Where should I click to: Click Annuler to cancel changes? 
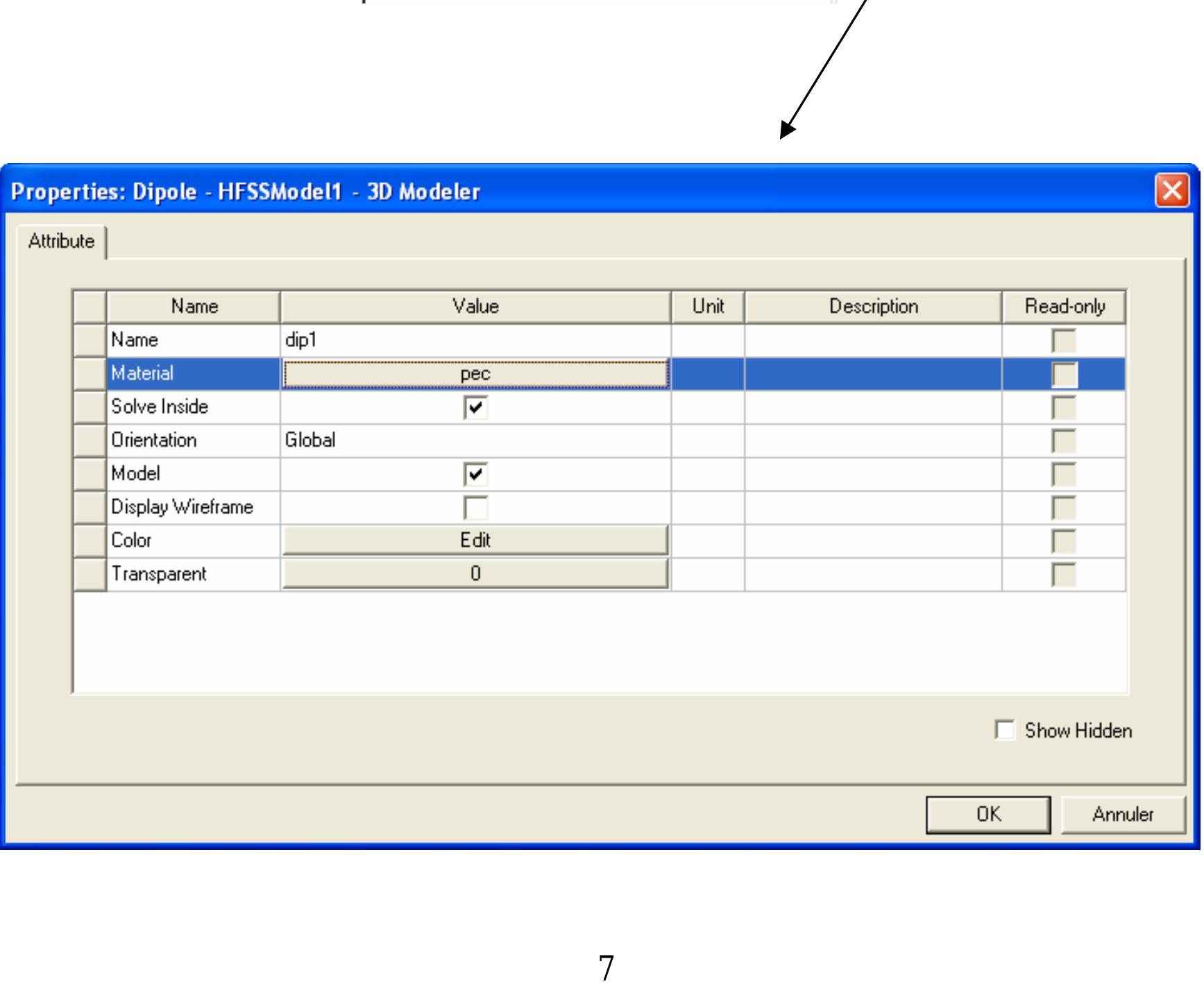[1122, 815]
